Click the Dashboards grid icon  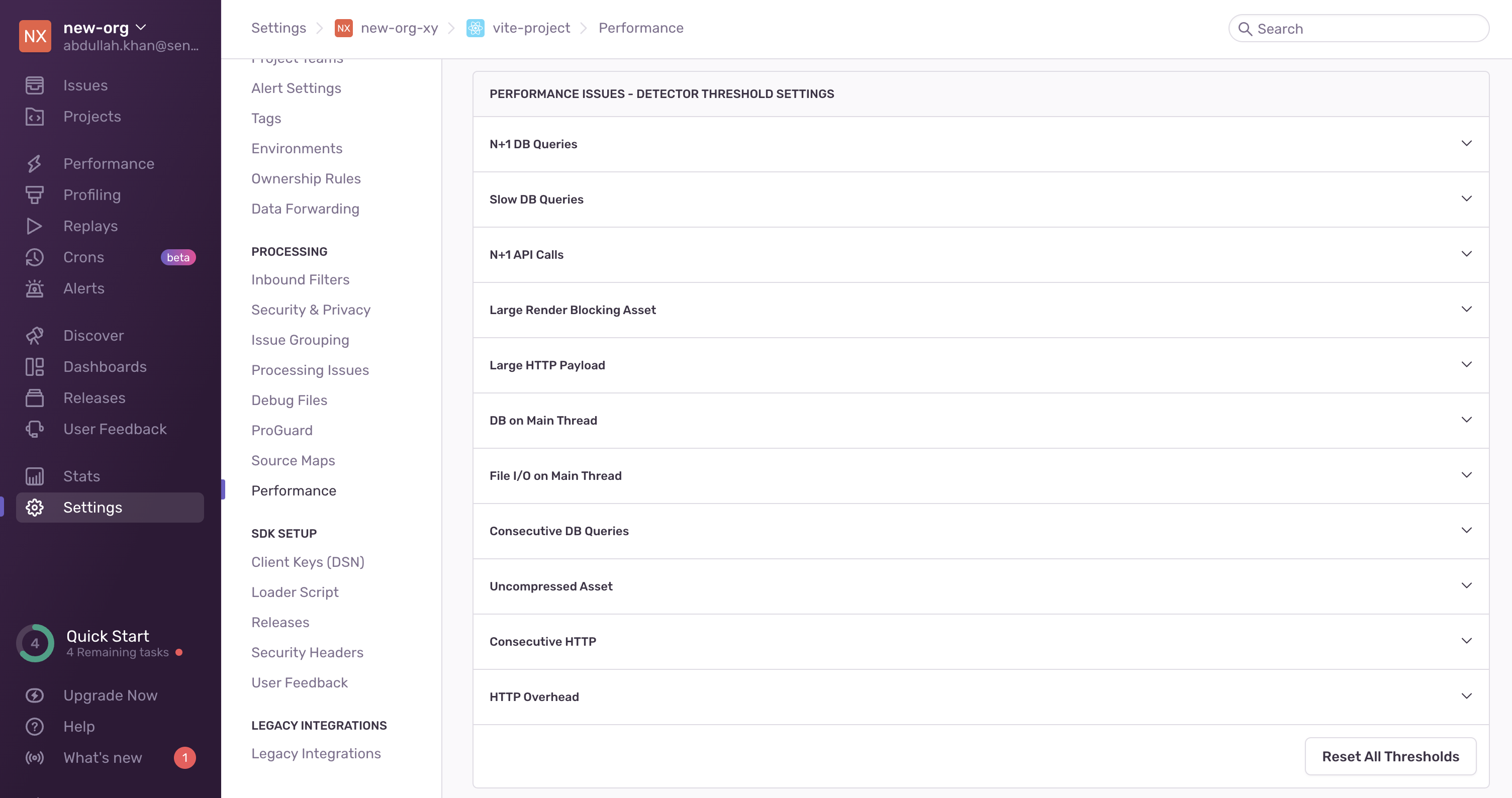[34, 367]
